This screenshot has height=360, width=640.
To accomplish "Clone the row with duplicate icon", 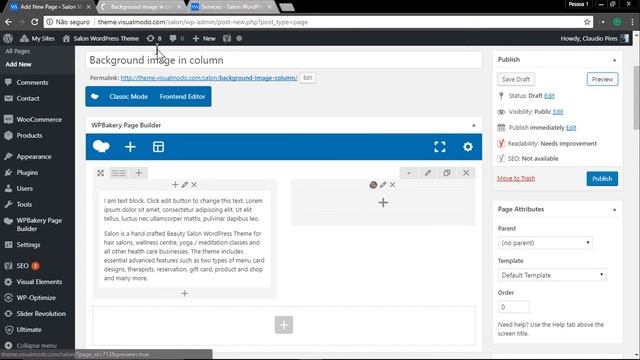I will click(x=447, y=173).
